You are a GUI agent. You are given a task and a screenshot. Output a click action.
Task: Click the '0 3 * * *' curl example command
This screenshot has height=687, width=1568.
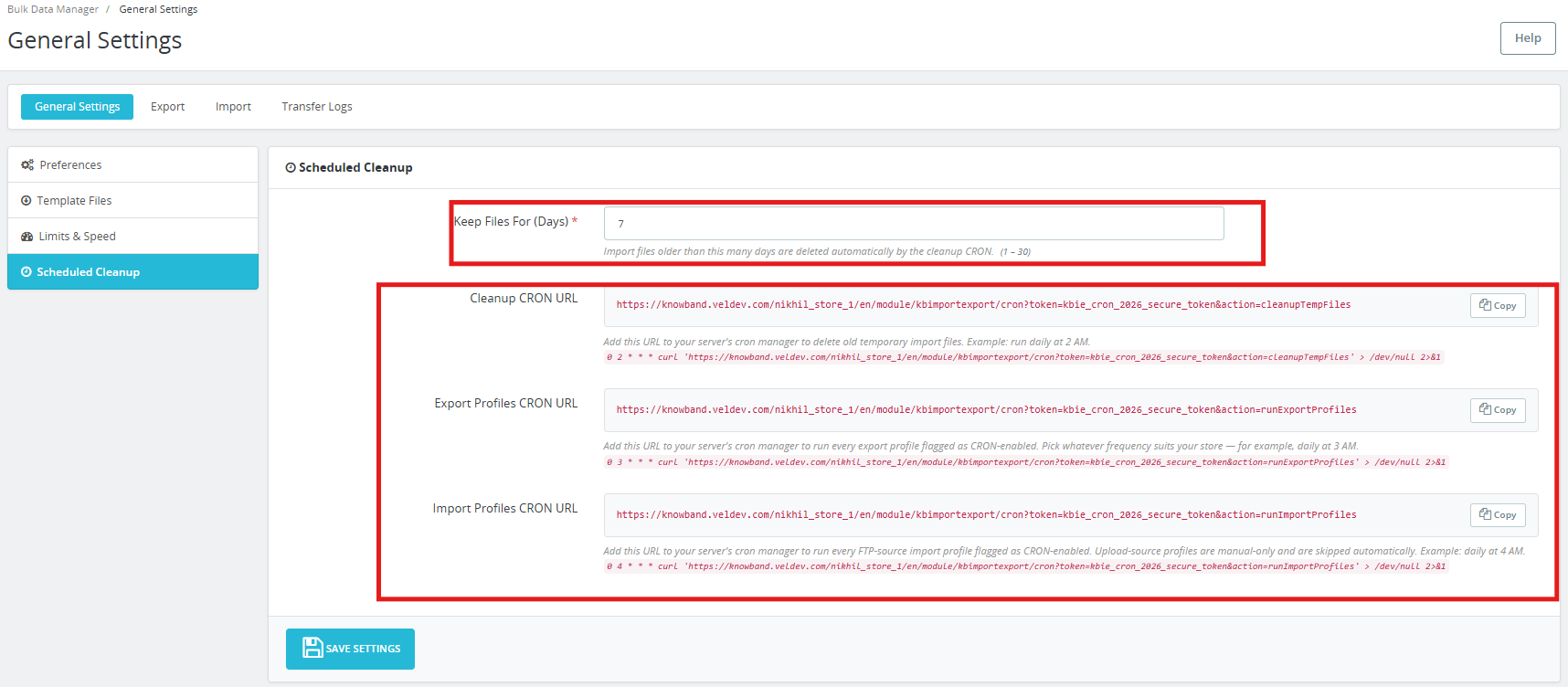(x=1026, y=462)
